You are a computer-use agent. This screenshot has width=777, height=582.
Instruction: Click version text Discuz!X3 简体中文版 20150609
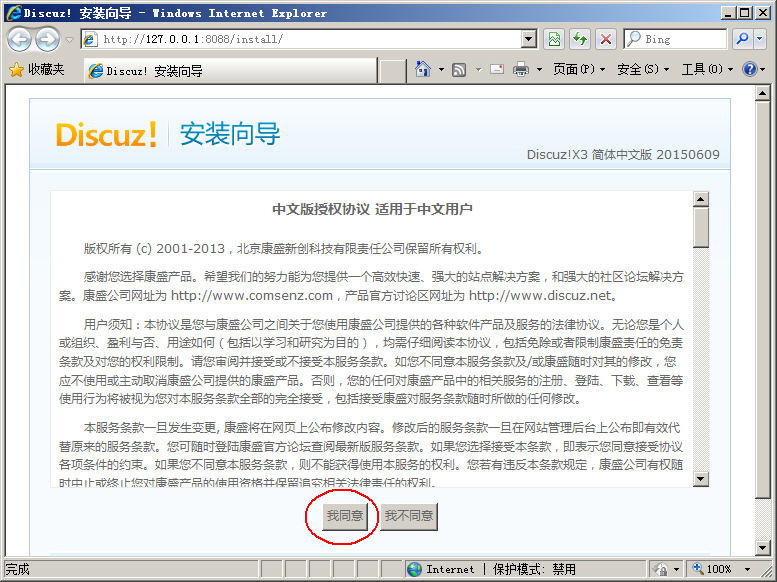(x=623, y=155)
